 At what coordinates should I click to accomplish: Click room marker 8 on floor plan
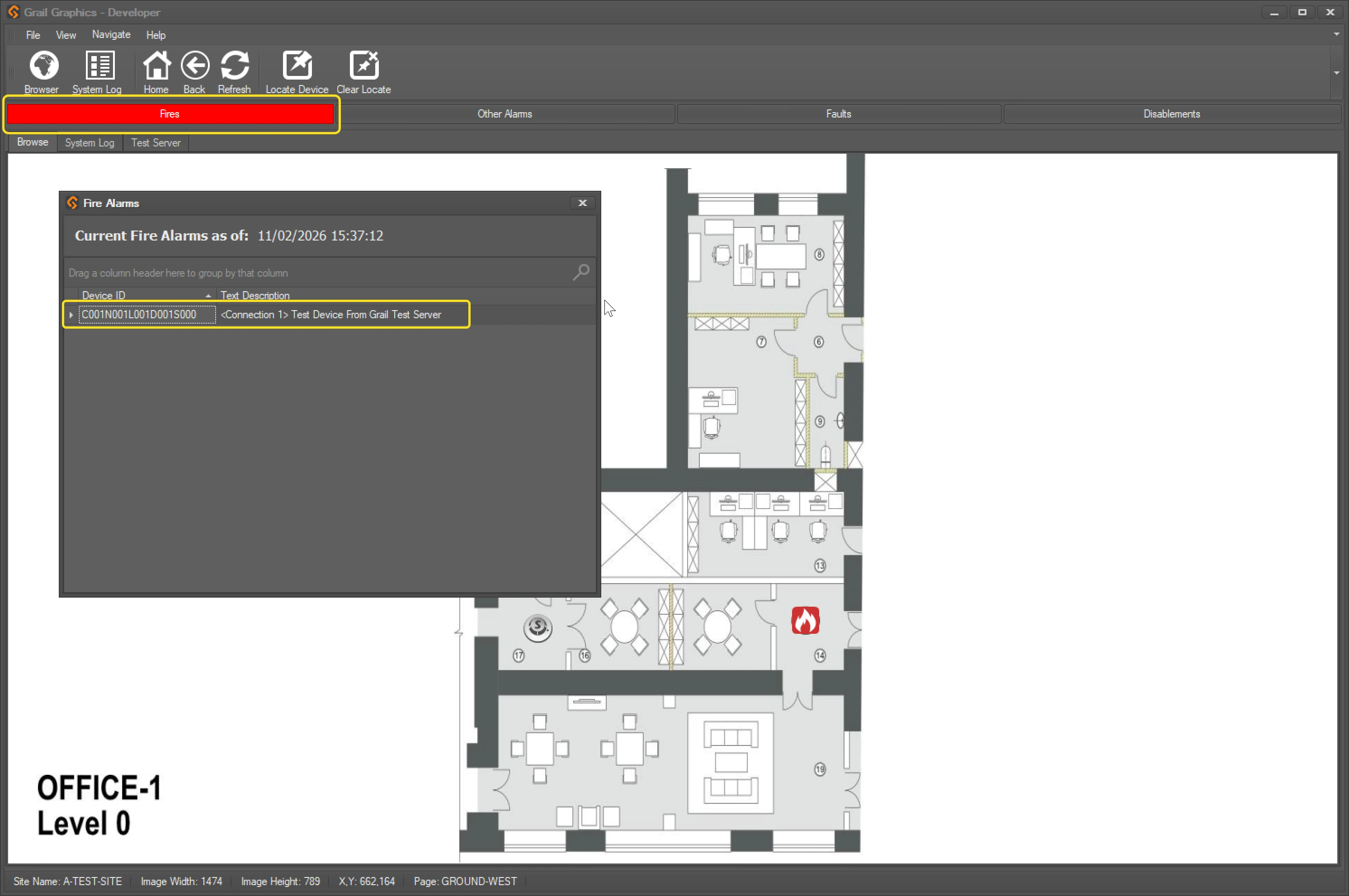pos(819,254)
